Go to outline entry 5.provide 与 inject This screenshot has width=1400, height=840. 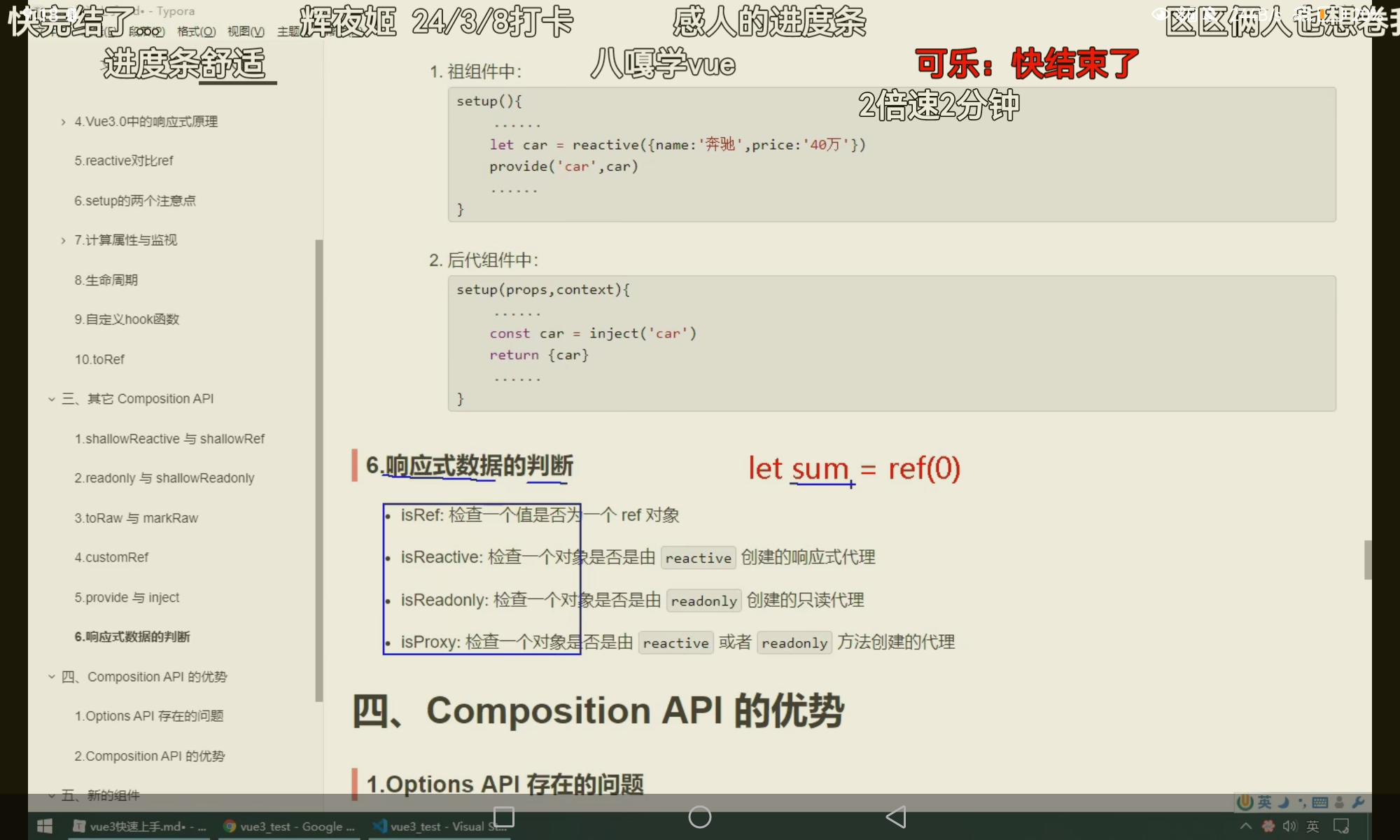point(127,597)
